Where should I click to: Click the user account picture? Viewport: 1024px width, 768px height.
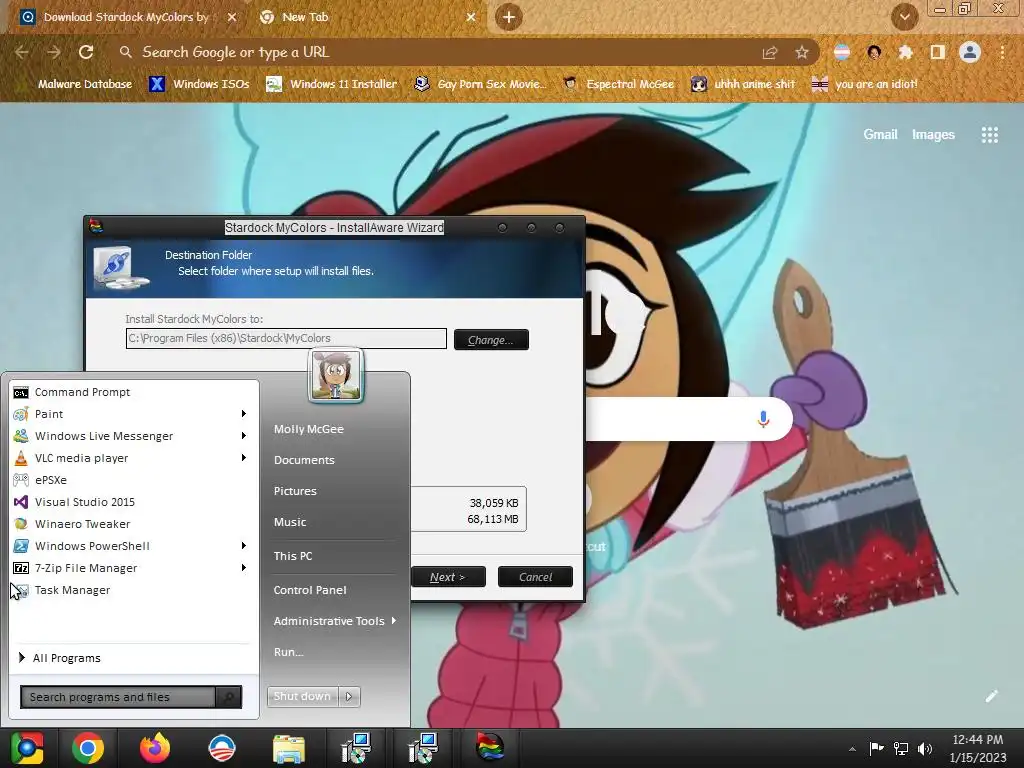(336, 376)
